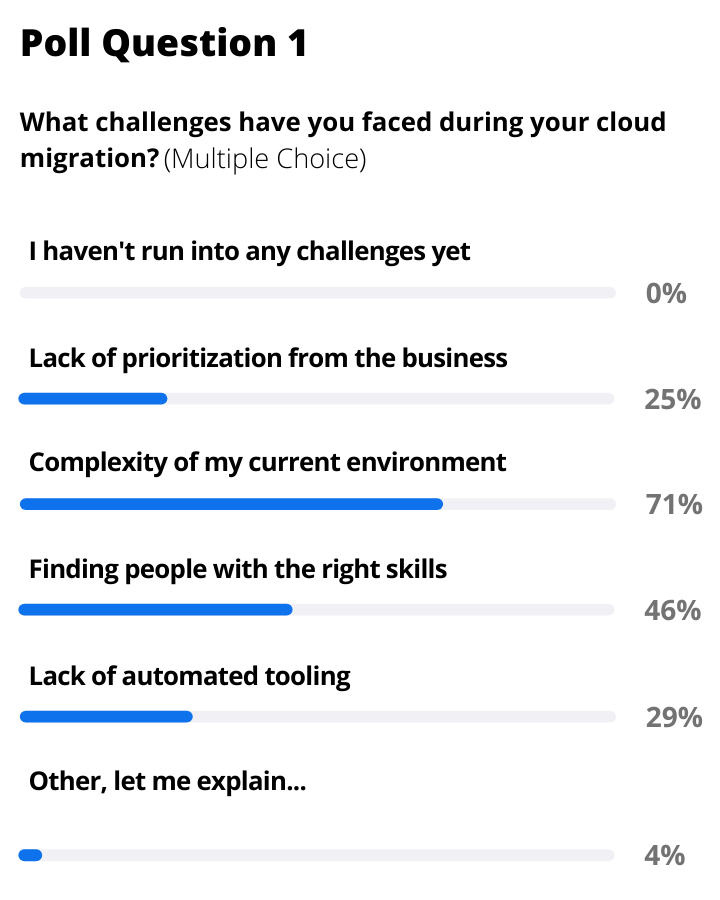Select "Lack of automated tooling" option
This screenshot has height=900, width=720.
pyautogui.click(x=190, y=676)
